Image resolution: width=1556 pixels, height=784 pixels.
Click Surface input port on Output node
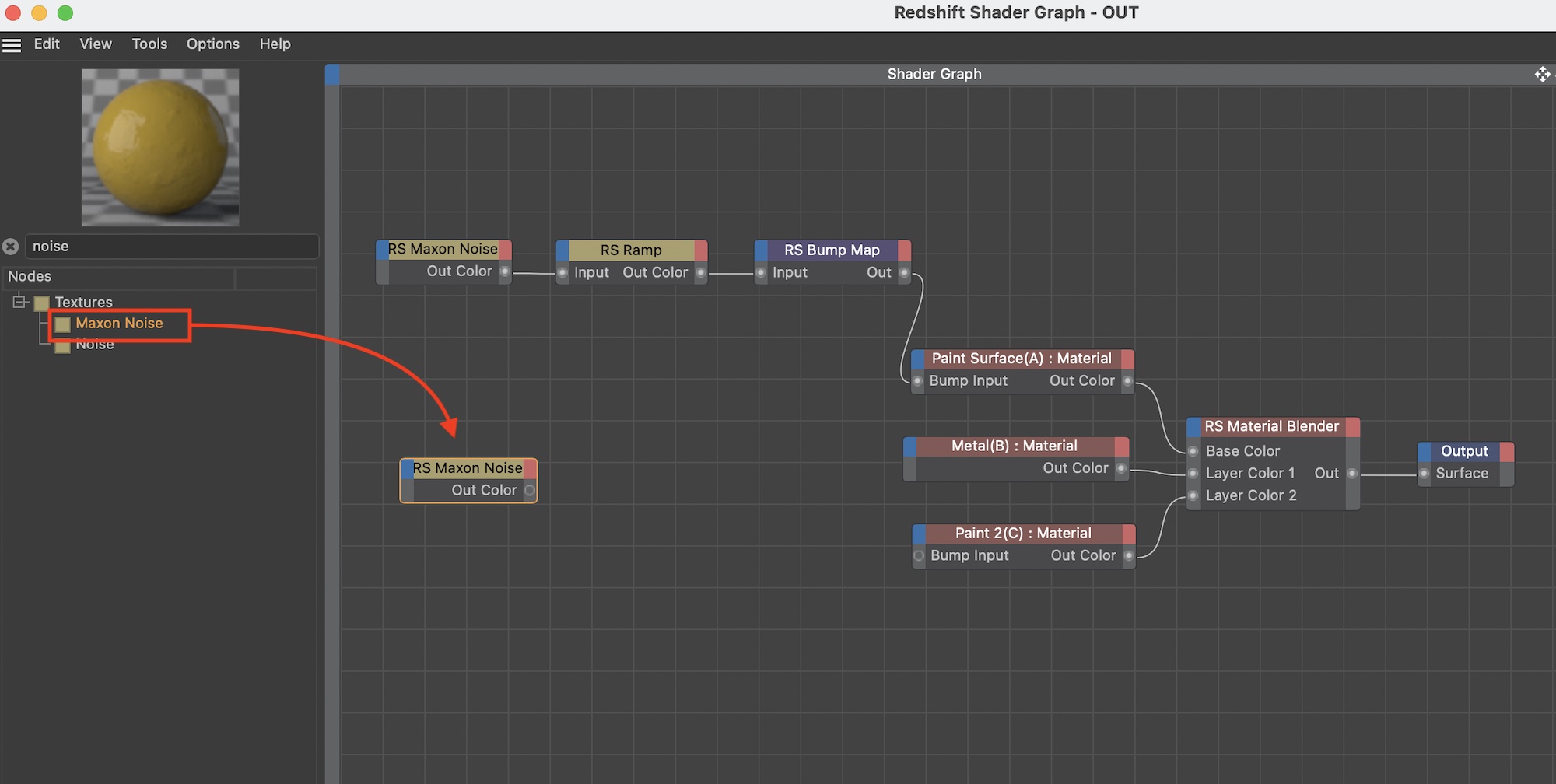(x=1425, y=474)
